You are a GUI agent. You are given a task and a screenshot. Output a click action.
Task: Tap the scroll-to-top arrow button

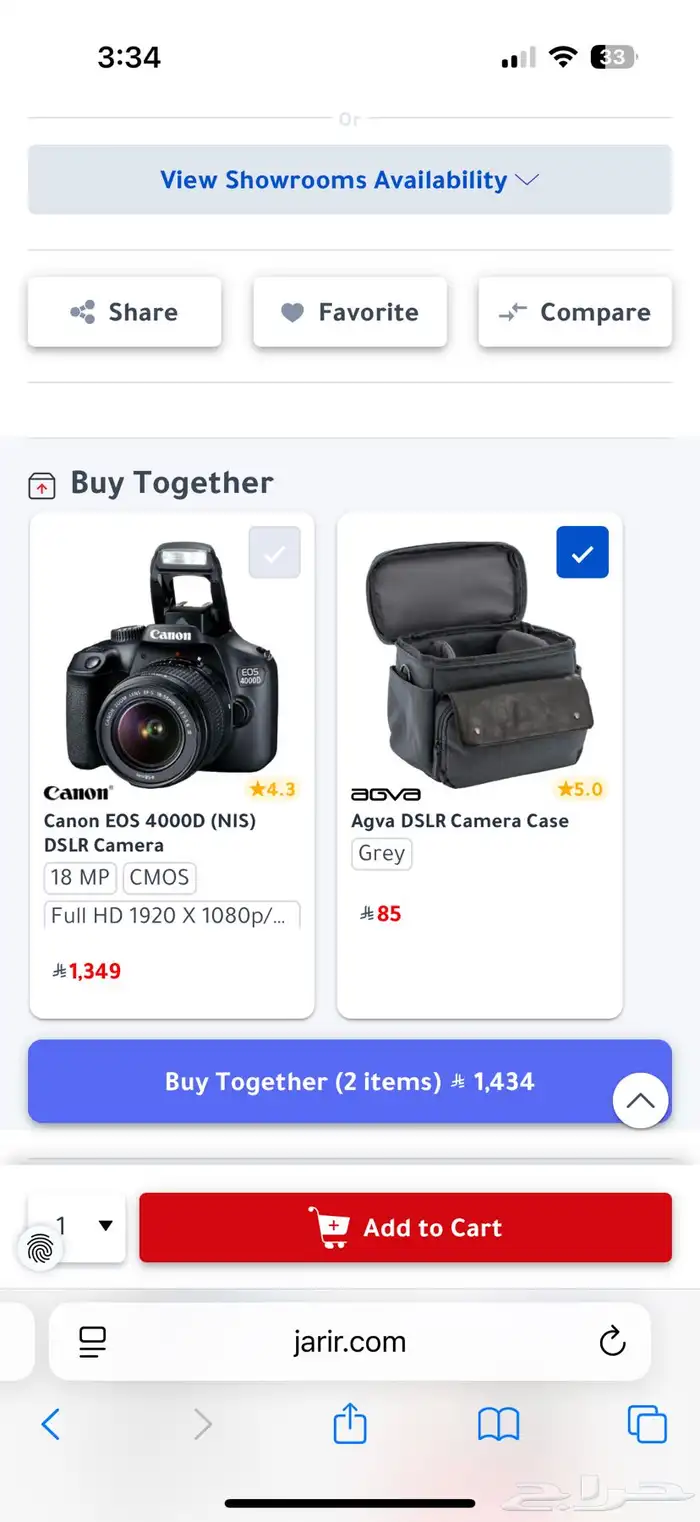(640, 1101)
